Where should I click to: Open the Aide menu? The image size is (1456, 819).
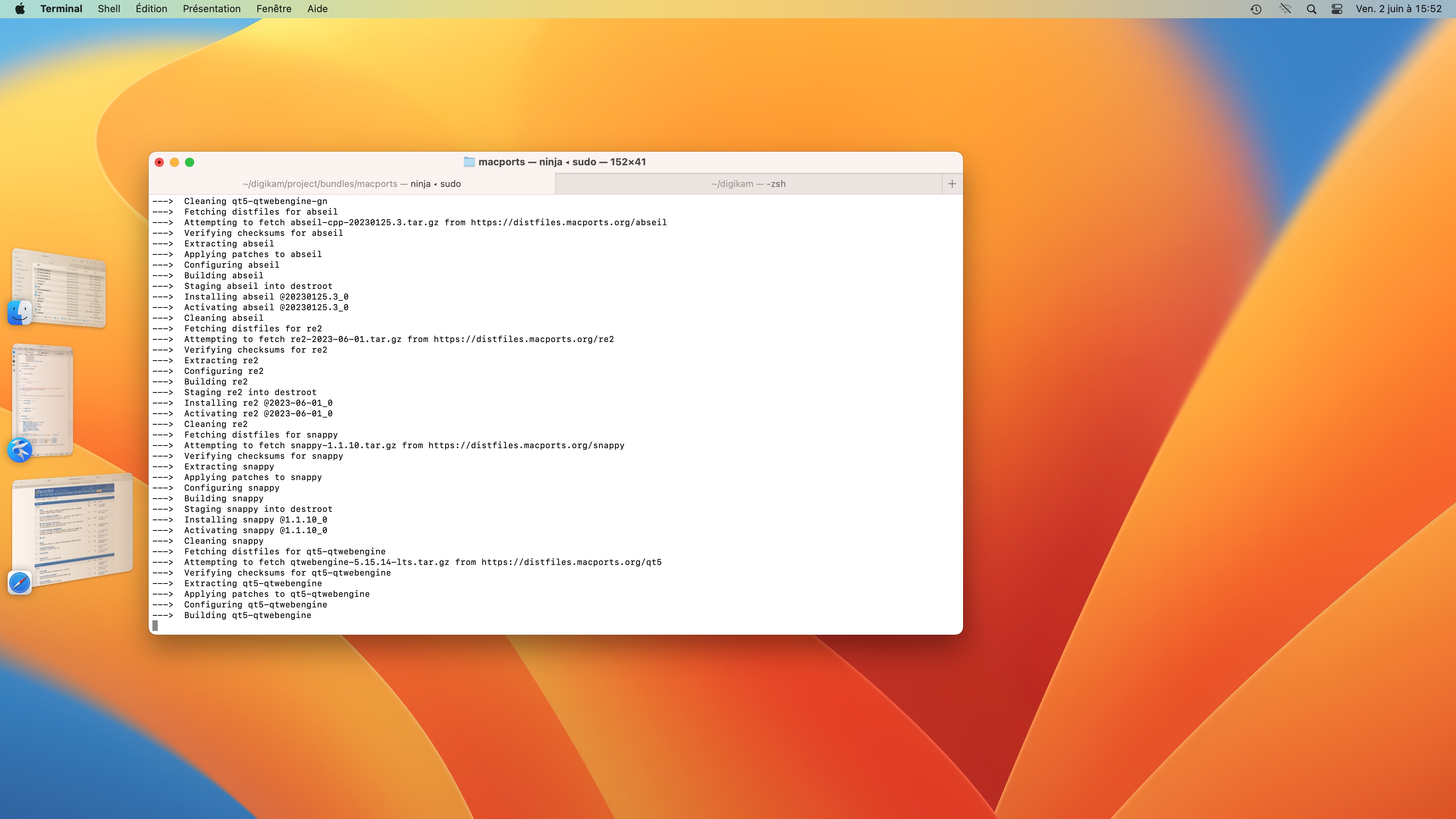pyautogui.click(x=317, y=8)
